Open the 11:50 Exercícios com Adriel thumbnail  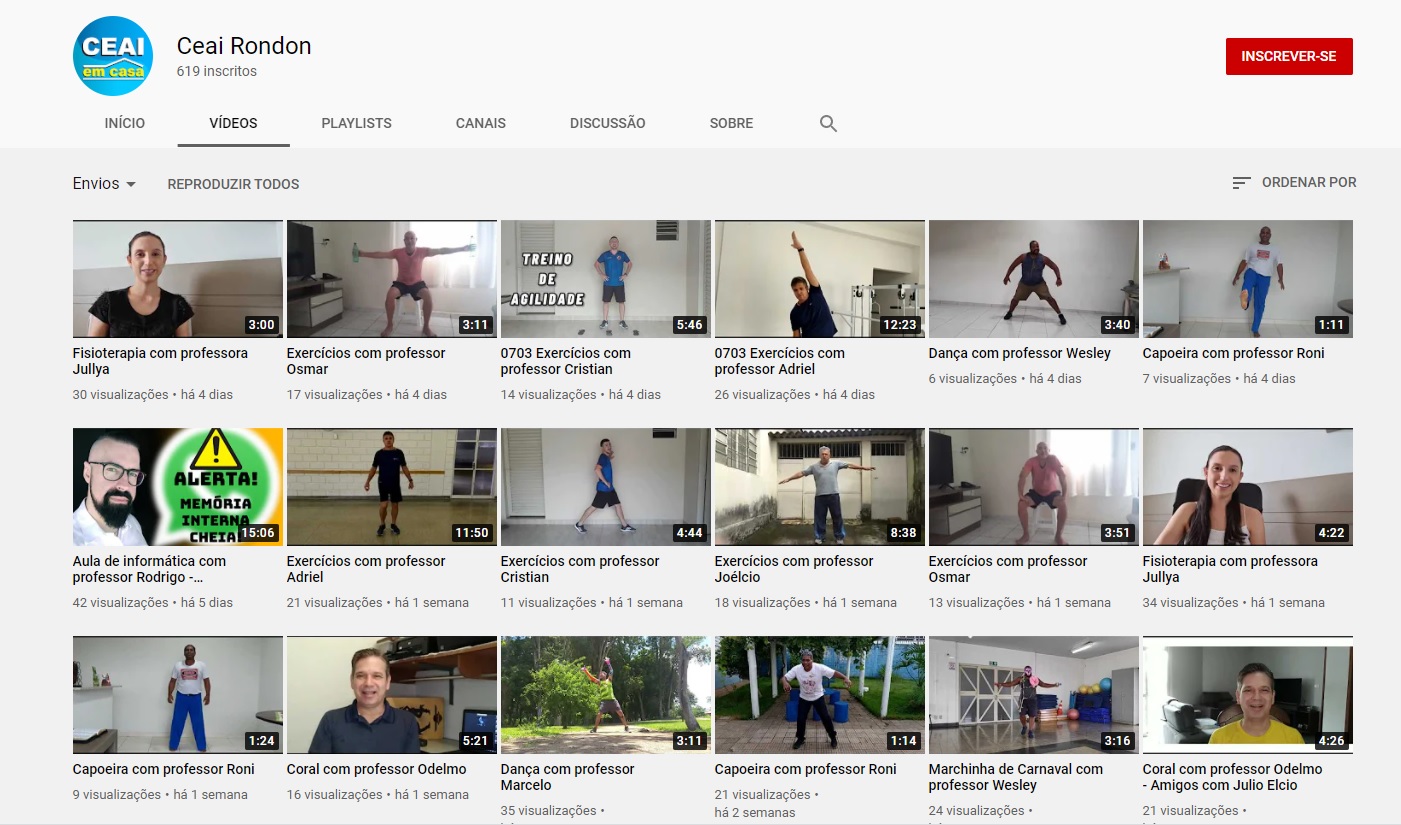(392, 487)
